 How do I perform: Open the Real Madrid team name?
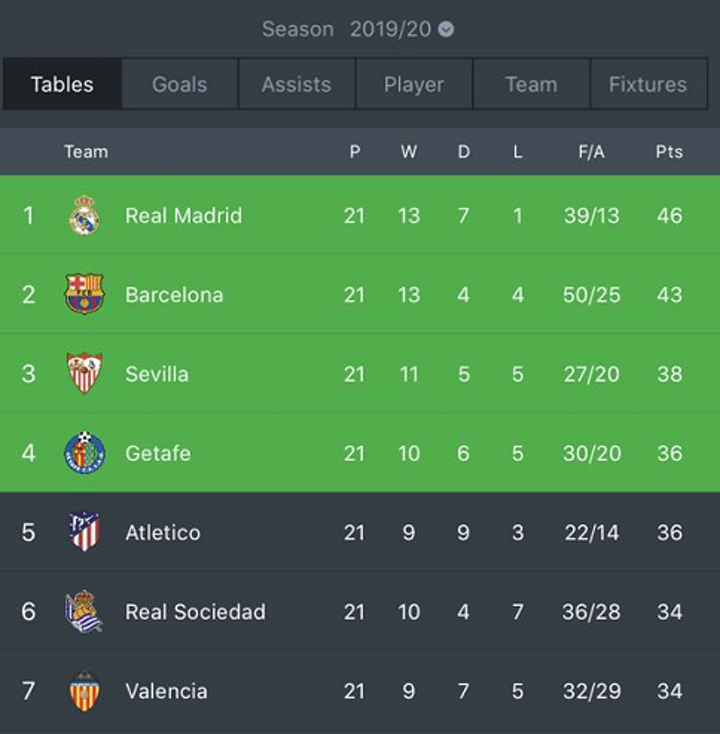coord(183,215)
